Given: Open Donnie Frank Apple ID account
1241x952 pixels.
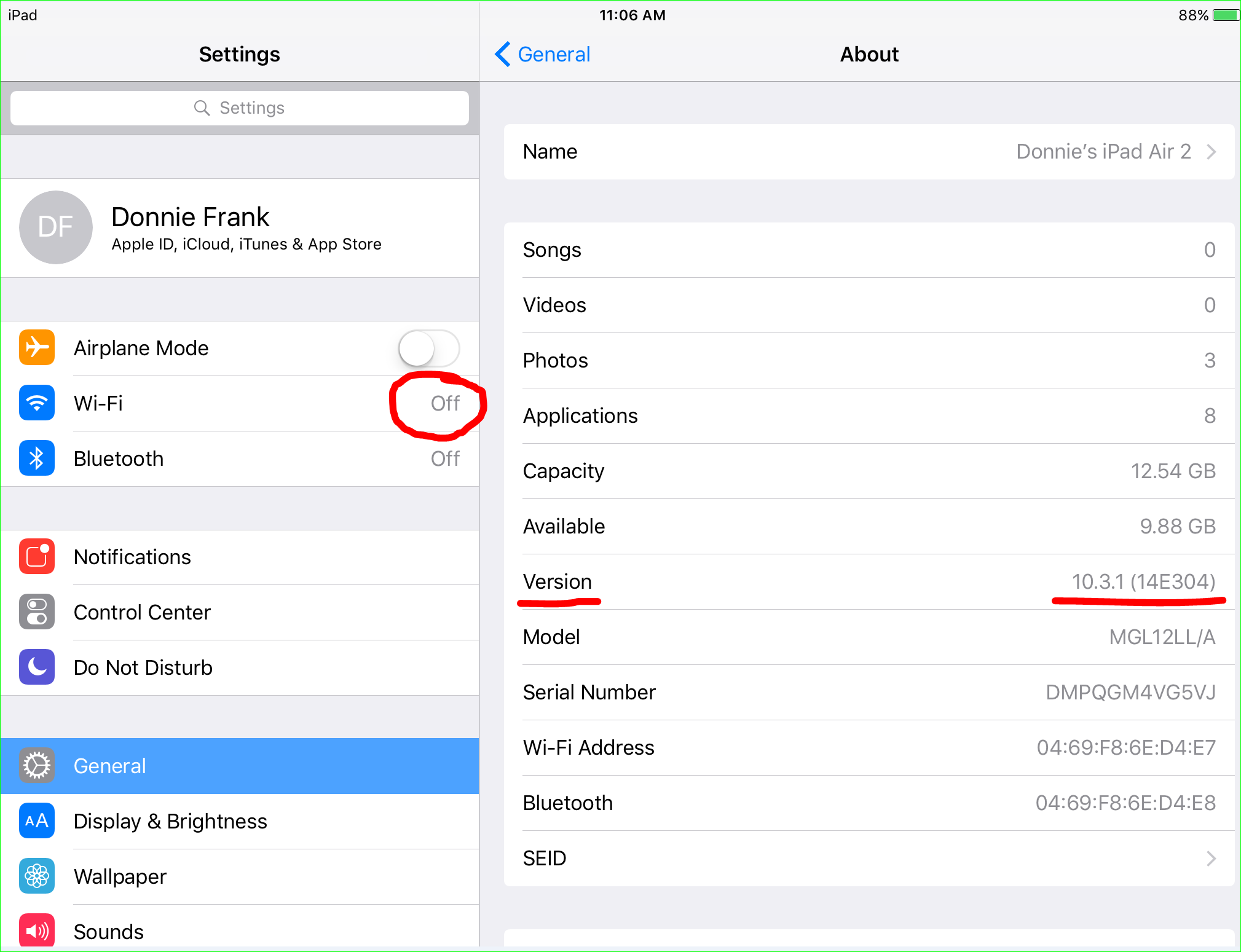Looking at the screenshot, I should tap(240, 227).
